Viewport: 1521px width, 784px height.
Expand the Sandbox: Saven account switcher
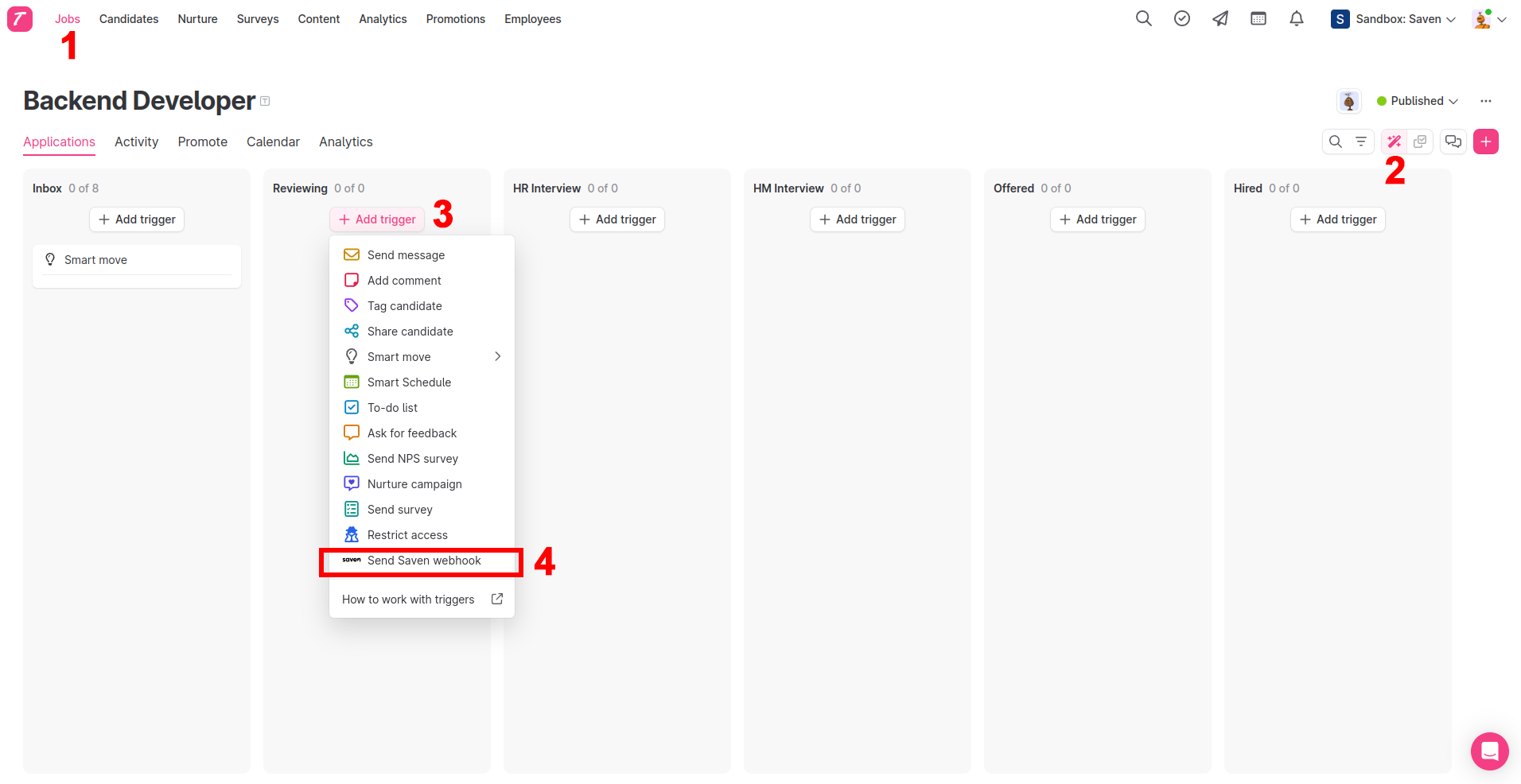(x=1394, y=19)
